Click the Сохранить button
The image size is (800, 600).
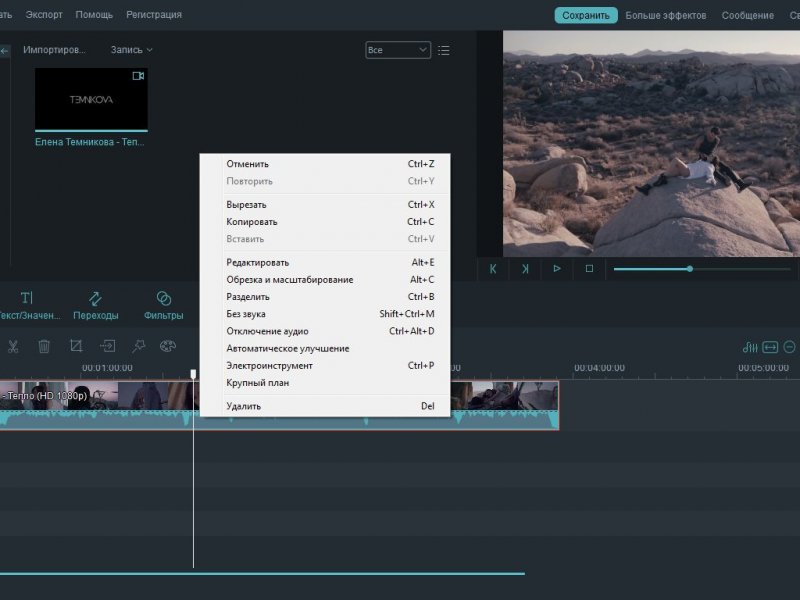(x=586, y=15)
